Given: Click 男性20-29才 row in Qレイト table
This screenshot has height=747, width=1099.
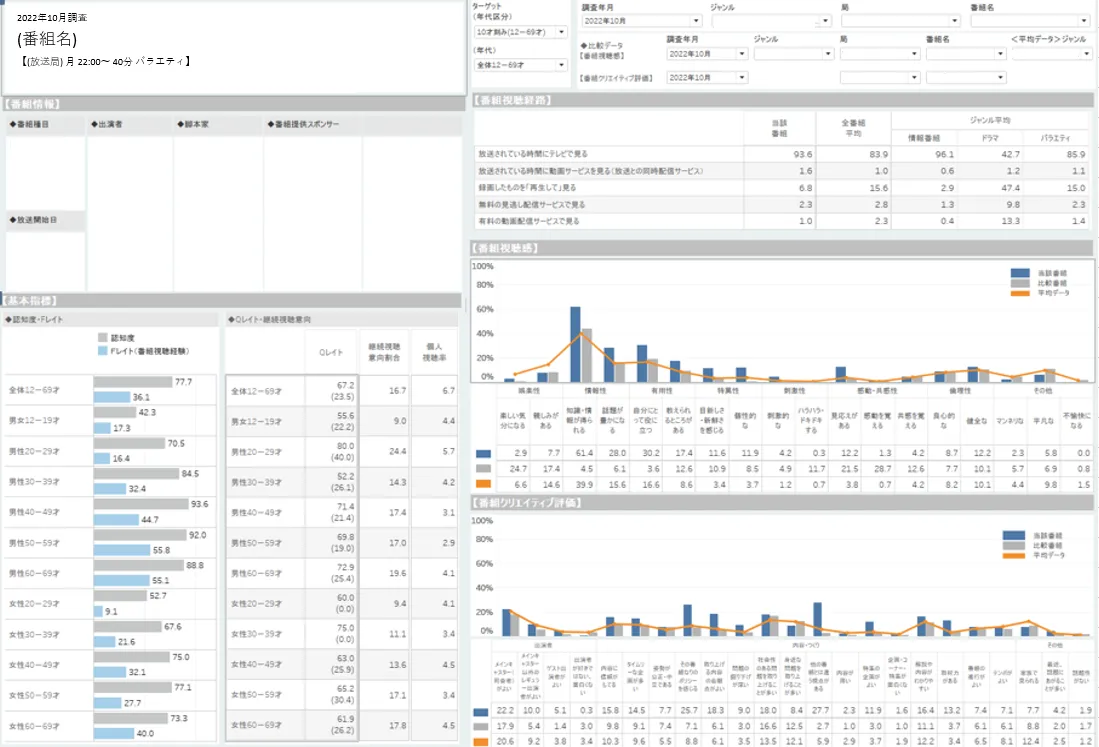Looking at the screenshot, I should click(x=341, y=452).
